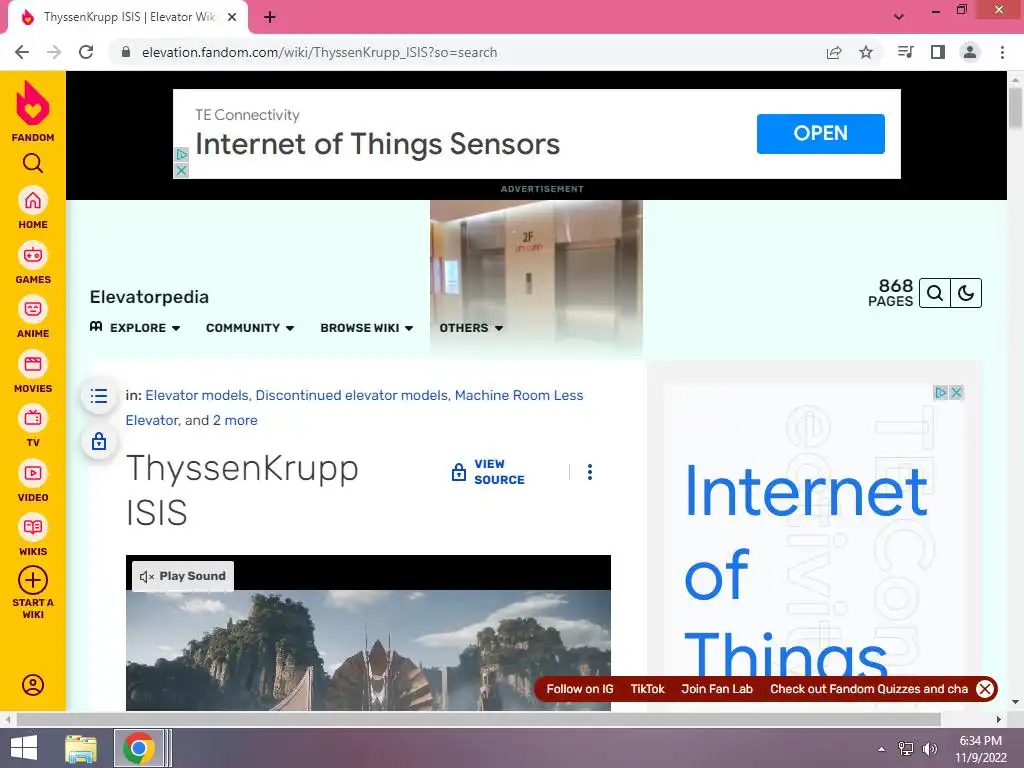Go to Fandom Home section
1024x768 pixels.
[x=33, y=208]
